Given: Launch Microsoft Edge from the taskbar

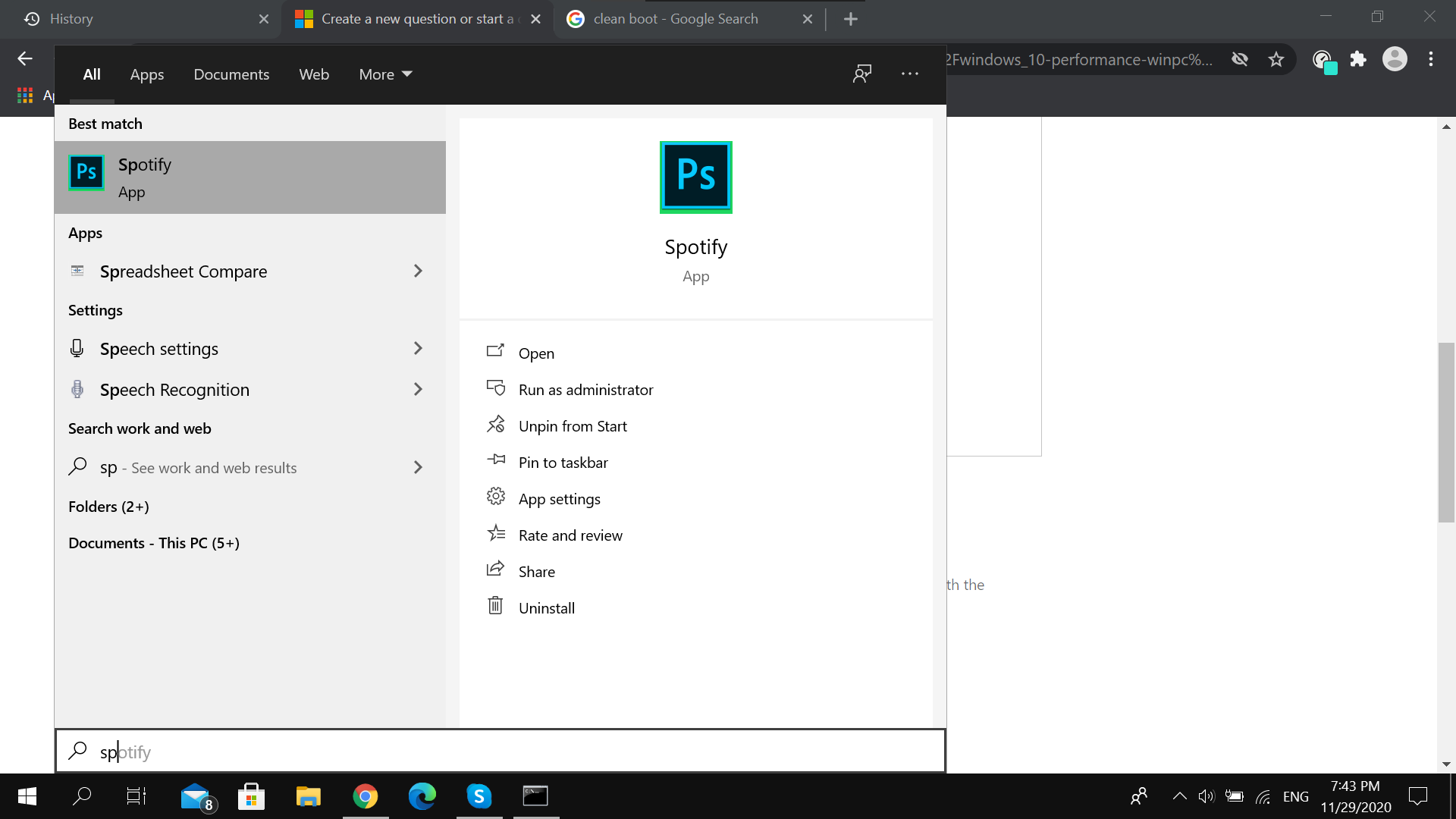Looking at the screenshot, I should (x=422, y=796).
